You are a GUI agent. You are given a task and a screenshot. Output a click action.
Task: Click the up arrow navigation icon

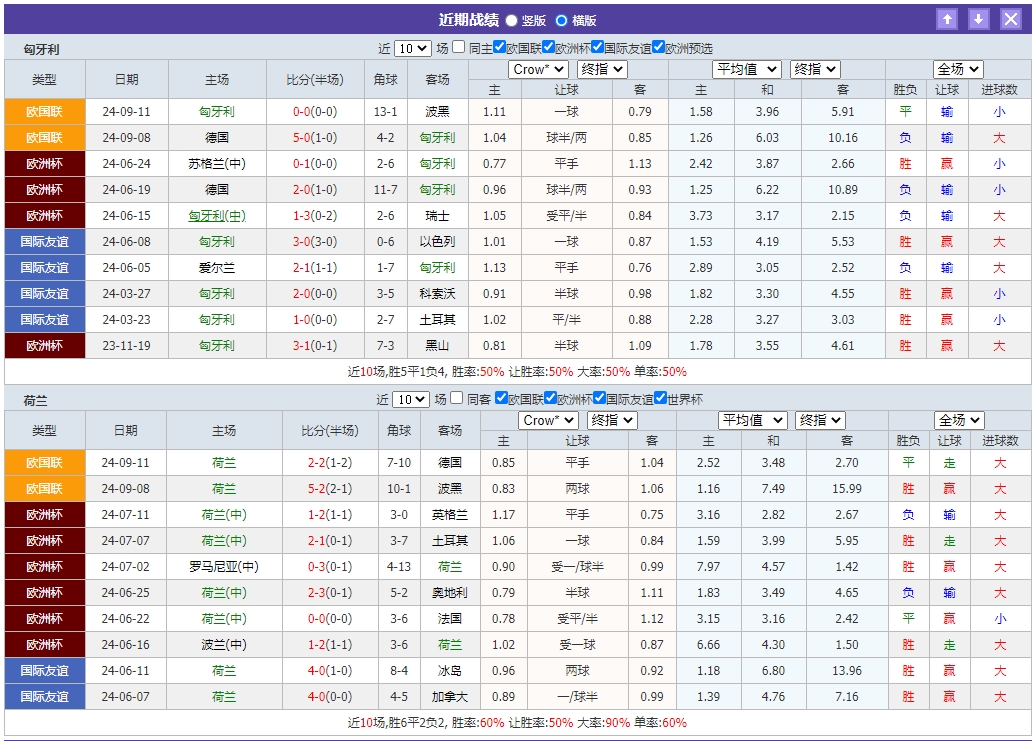point(947,18)
